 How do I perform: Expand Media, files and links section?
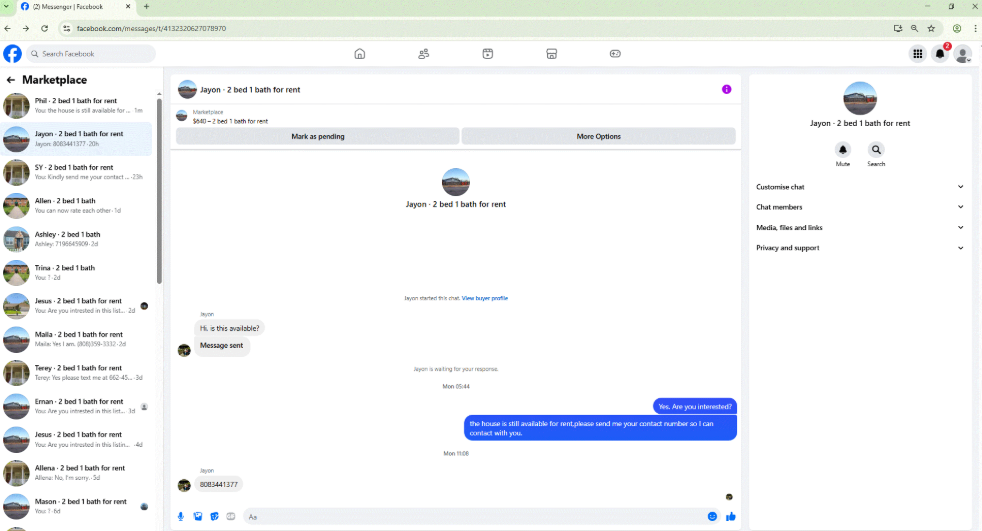[x=860, y=227]
